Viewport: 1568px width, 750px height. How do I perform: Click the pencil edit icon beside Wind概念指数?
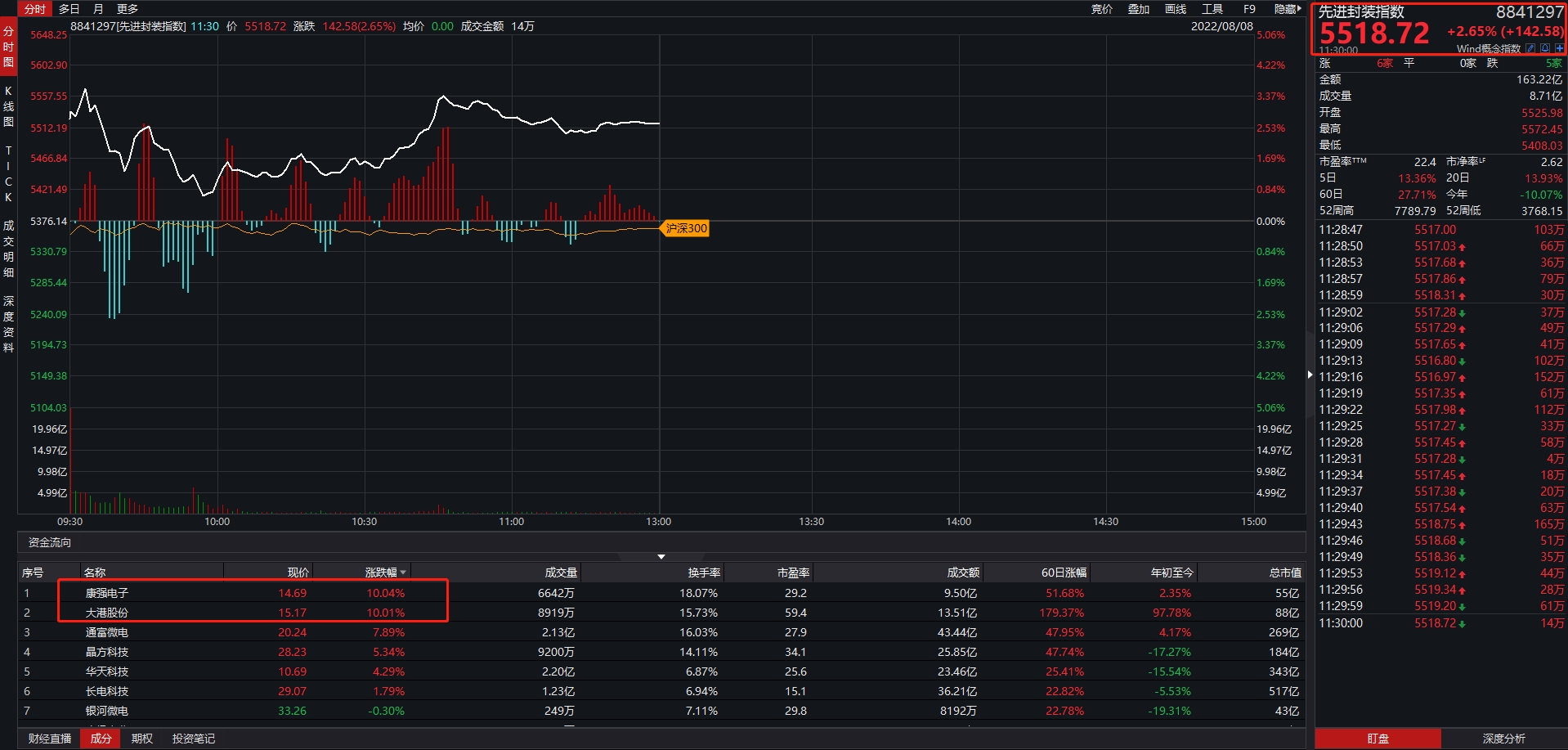[1530, 48]
